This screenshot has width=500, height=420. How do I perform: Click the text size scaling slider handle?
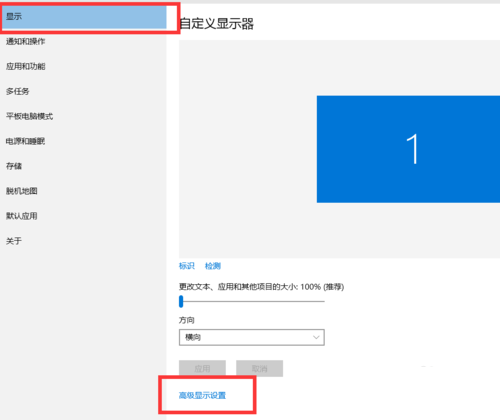point(181,301)
